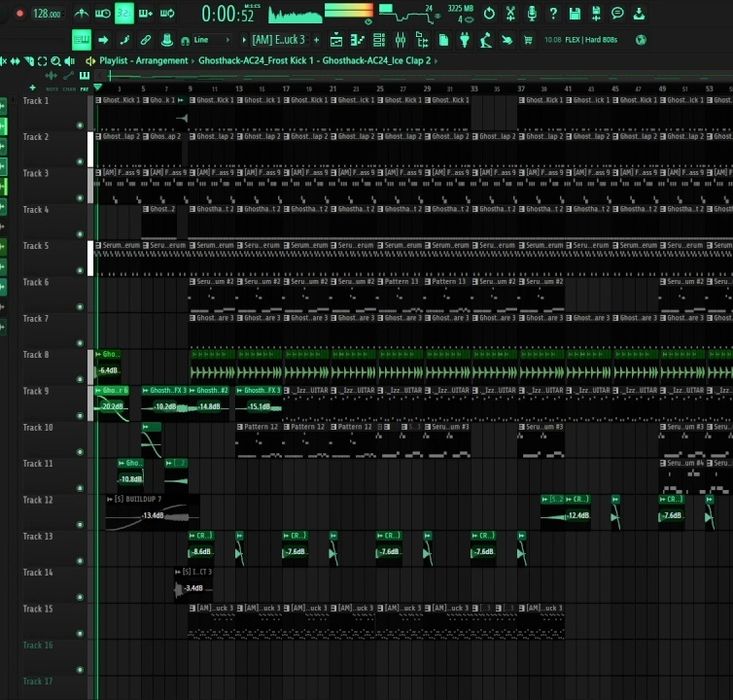Screen dimensions: 733x700
Task: Click the desk lamp icon
Action: coord(486,40)
